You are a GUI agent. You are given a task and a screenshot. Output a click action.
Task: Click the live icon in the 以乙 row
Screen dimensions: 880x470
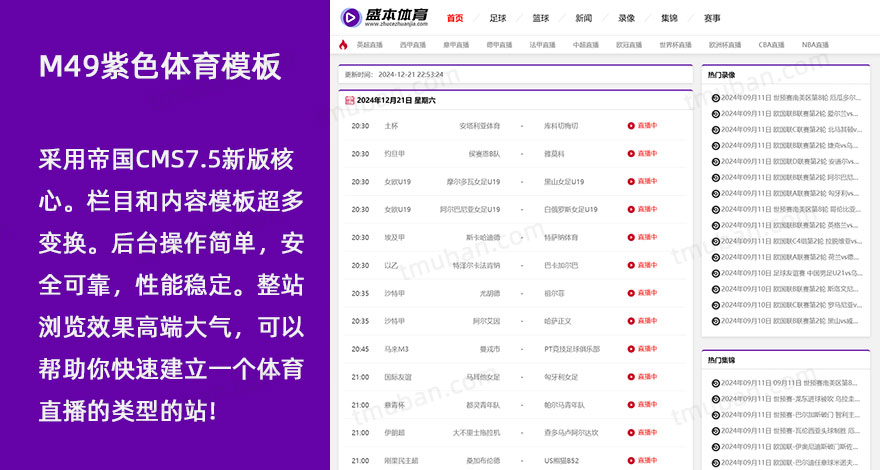click(x=631, y=265)
